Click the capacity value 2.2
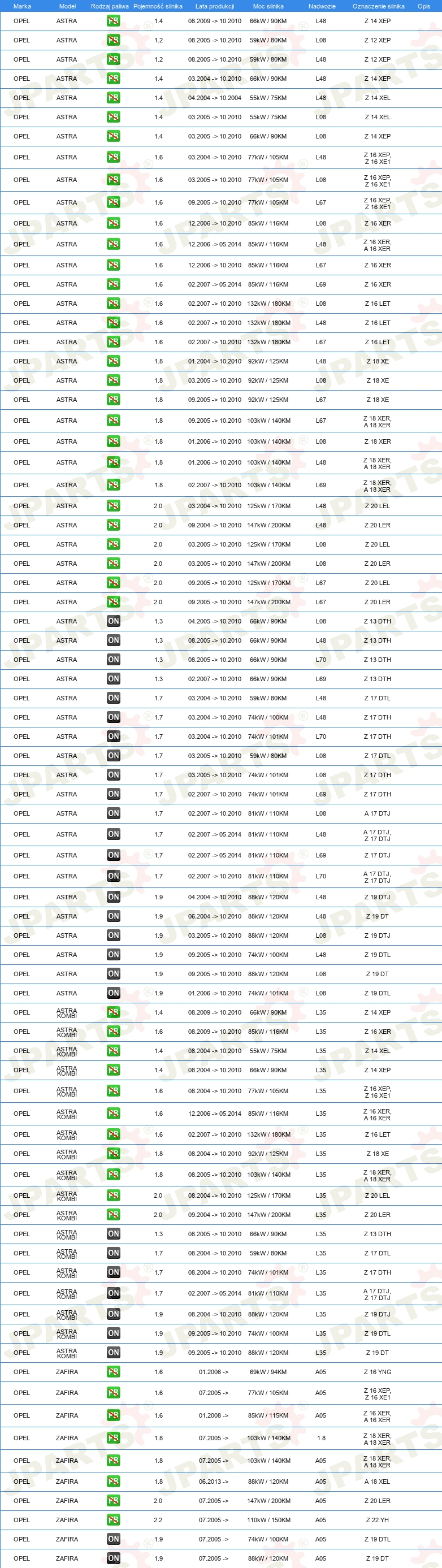Screen dimensions: 442x1568 [x=158, y=1520]
